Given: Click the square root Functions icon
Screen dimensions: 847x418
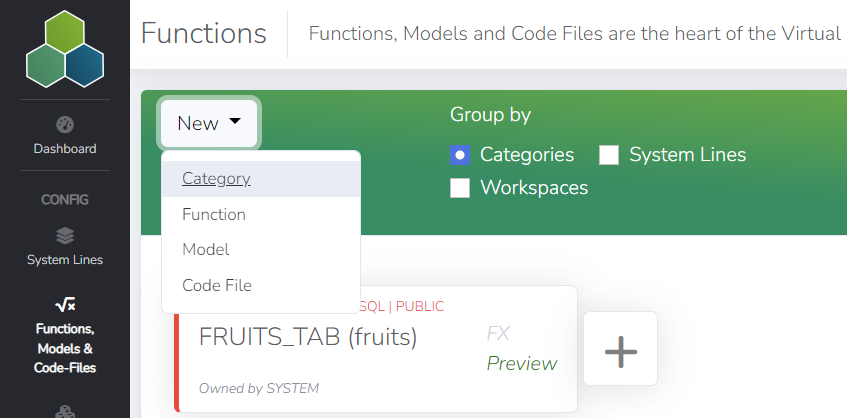Looking at the screenshot, I should [65, 305].
